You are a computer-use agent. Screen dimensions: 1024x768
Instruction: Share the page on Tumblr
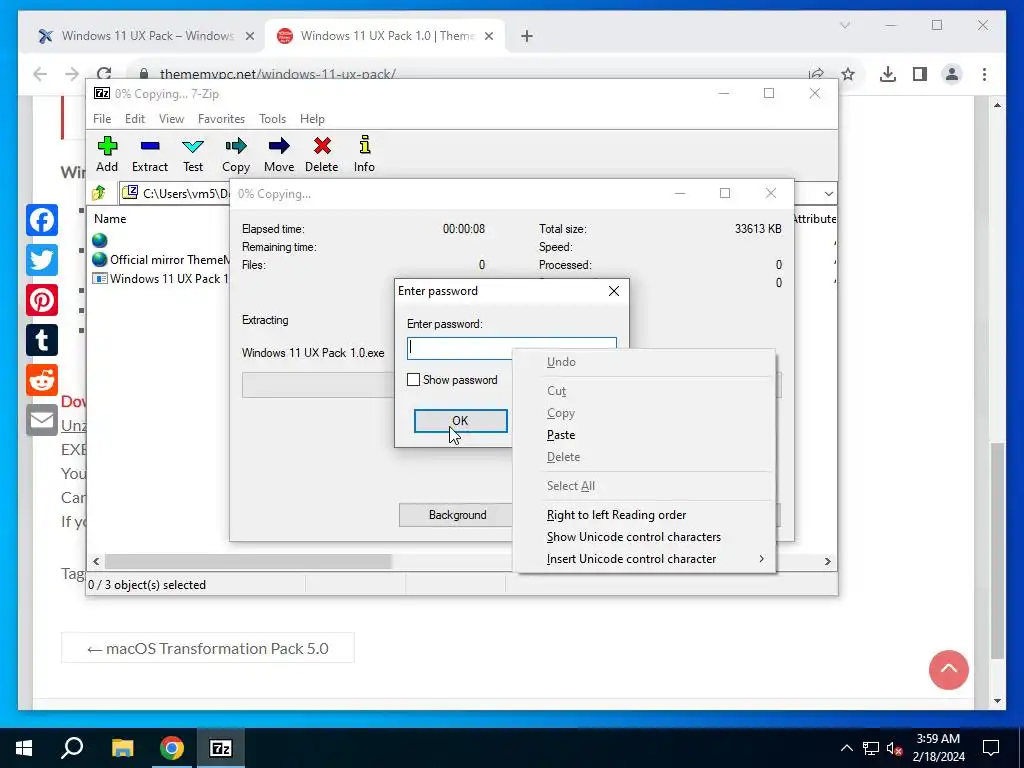42,340
